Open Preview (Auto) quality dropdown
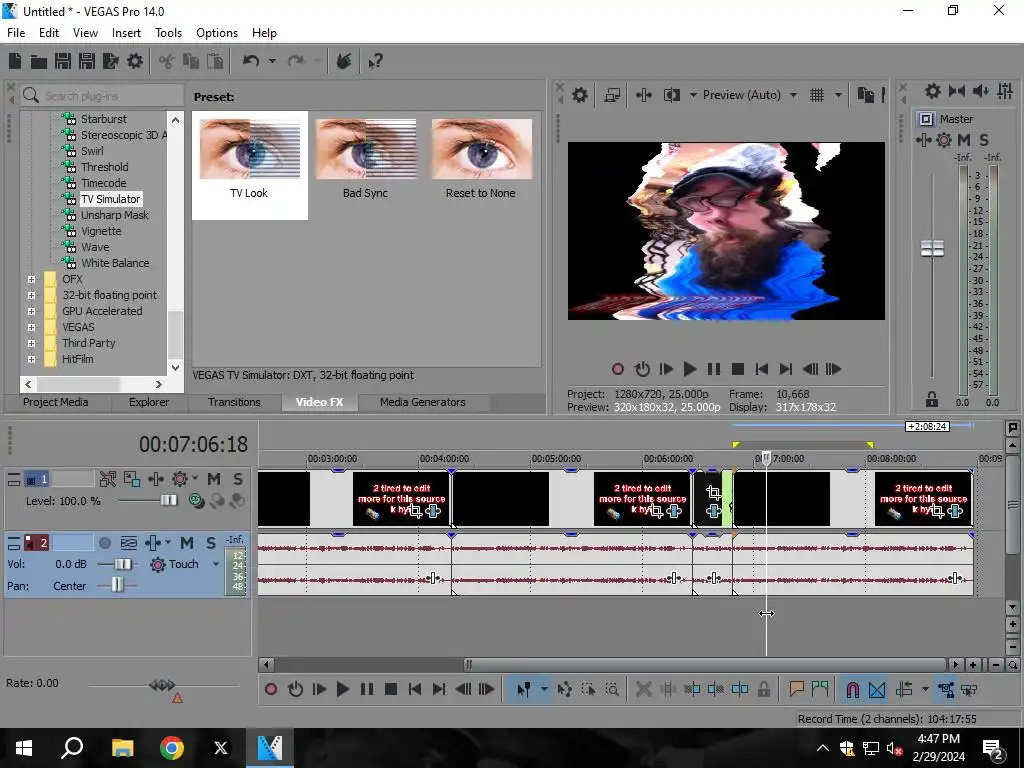This screenshot has width=1024, height=768. [793, 95]
